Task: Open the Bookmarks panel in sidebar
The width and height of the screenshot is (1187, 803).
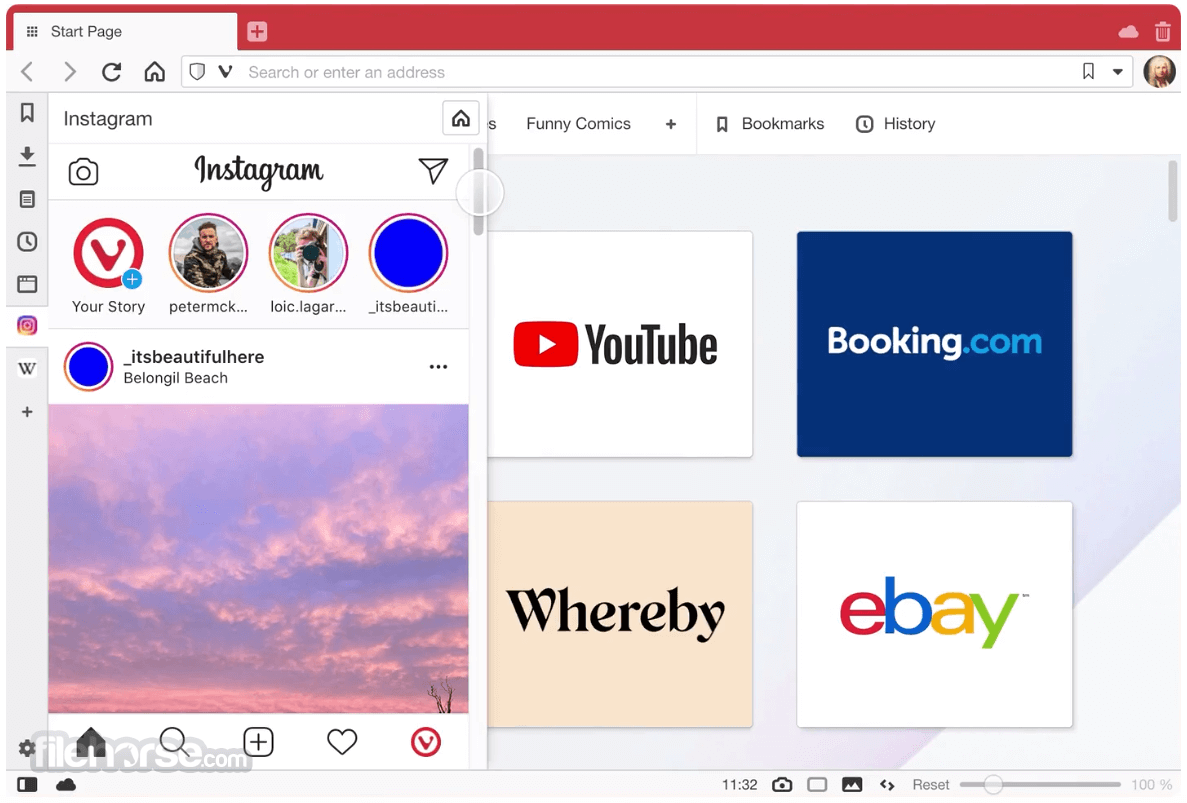Action: pyautogui.click(x=27, y=113)
